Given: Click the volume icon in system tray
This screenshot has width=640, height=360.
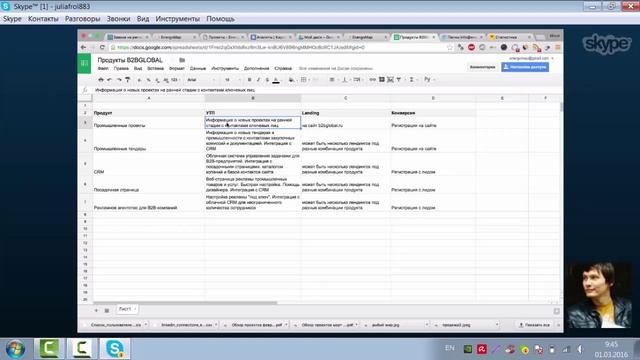Looking at the screenshot, I should (580, 349).
